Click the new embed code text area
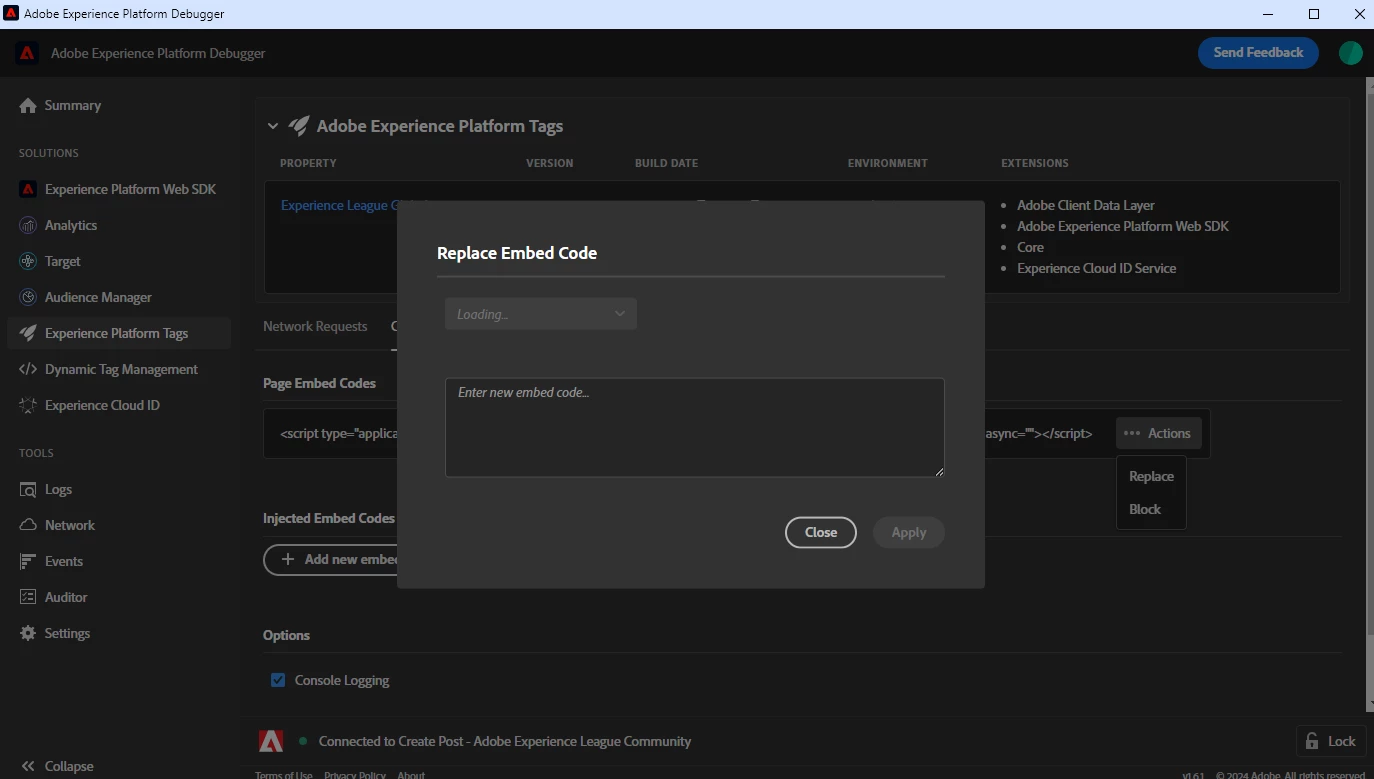The image size is (1374, 779). [695, 428]
